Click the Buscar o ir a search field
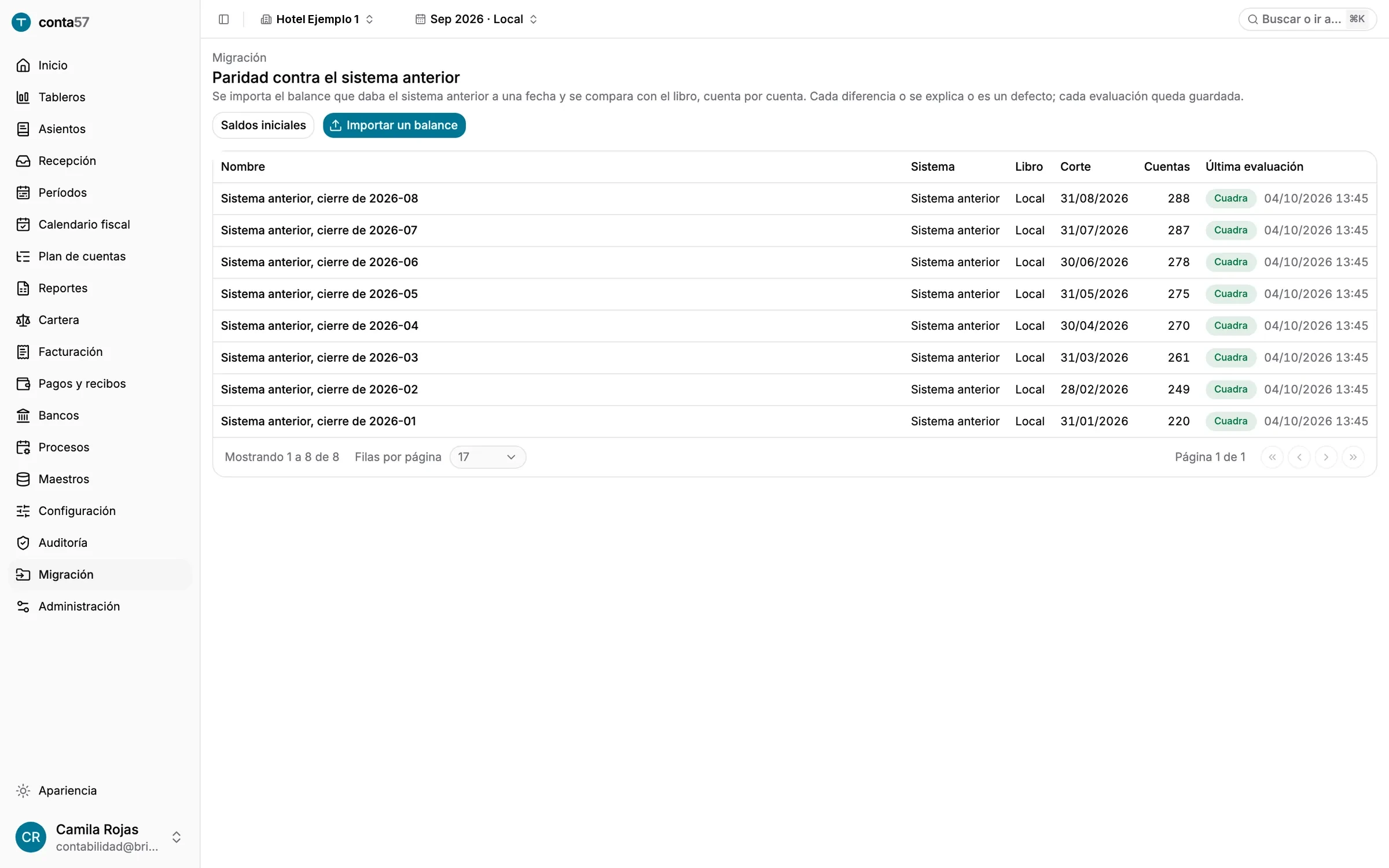Screen dimensions: 1389x868 point(1307,19)
